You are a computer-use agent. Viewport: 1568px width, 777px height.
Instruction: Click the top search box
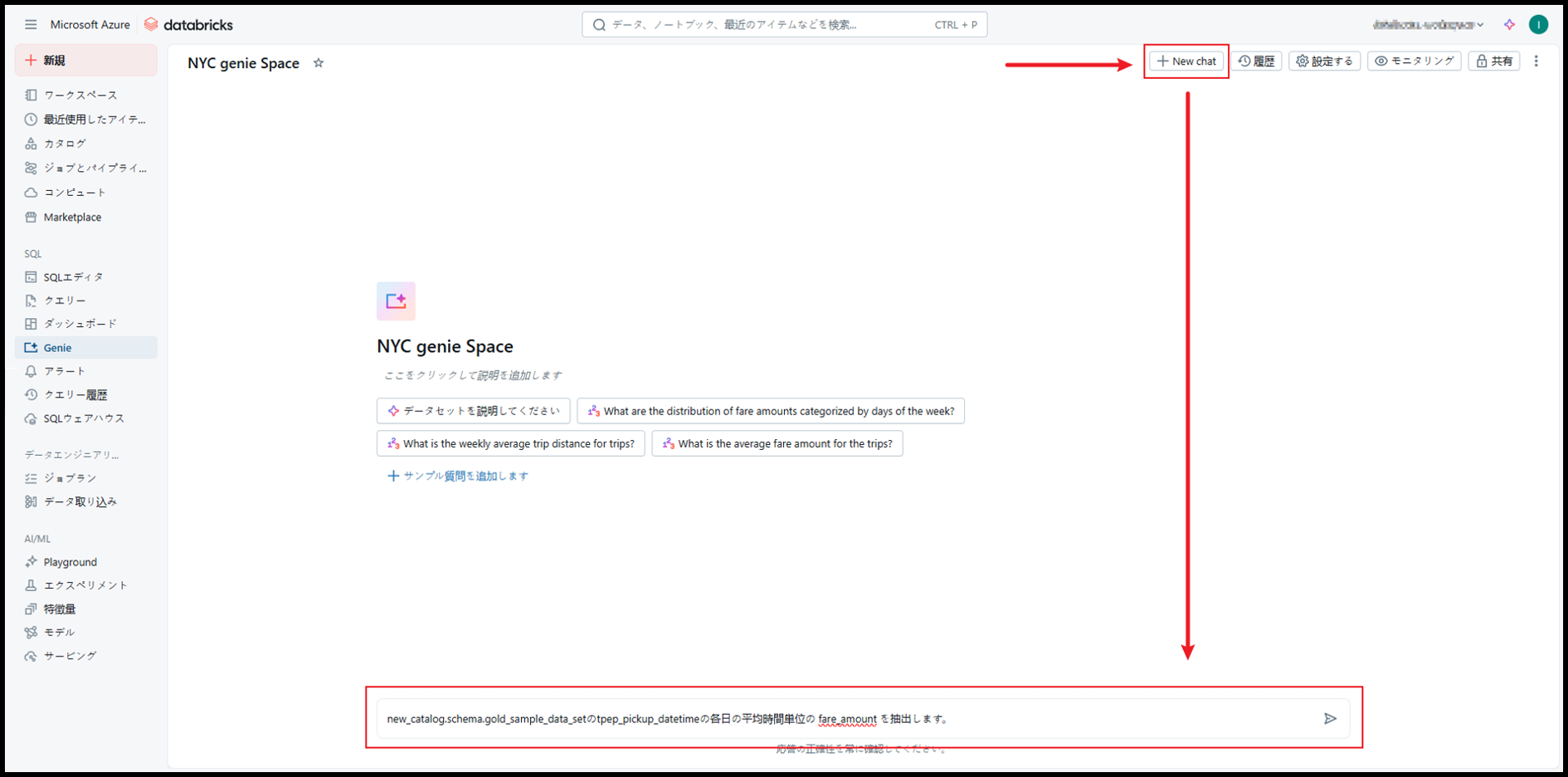[x=785, y=25]
